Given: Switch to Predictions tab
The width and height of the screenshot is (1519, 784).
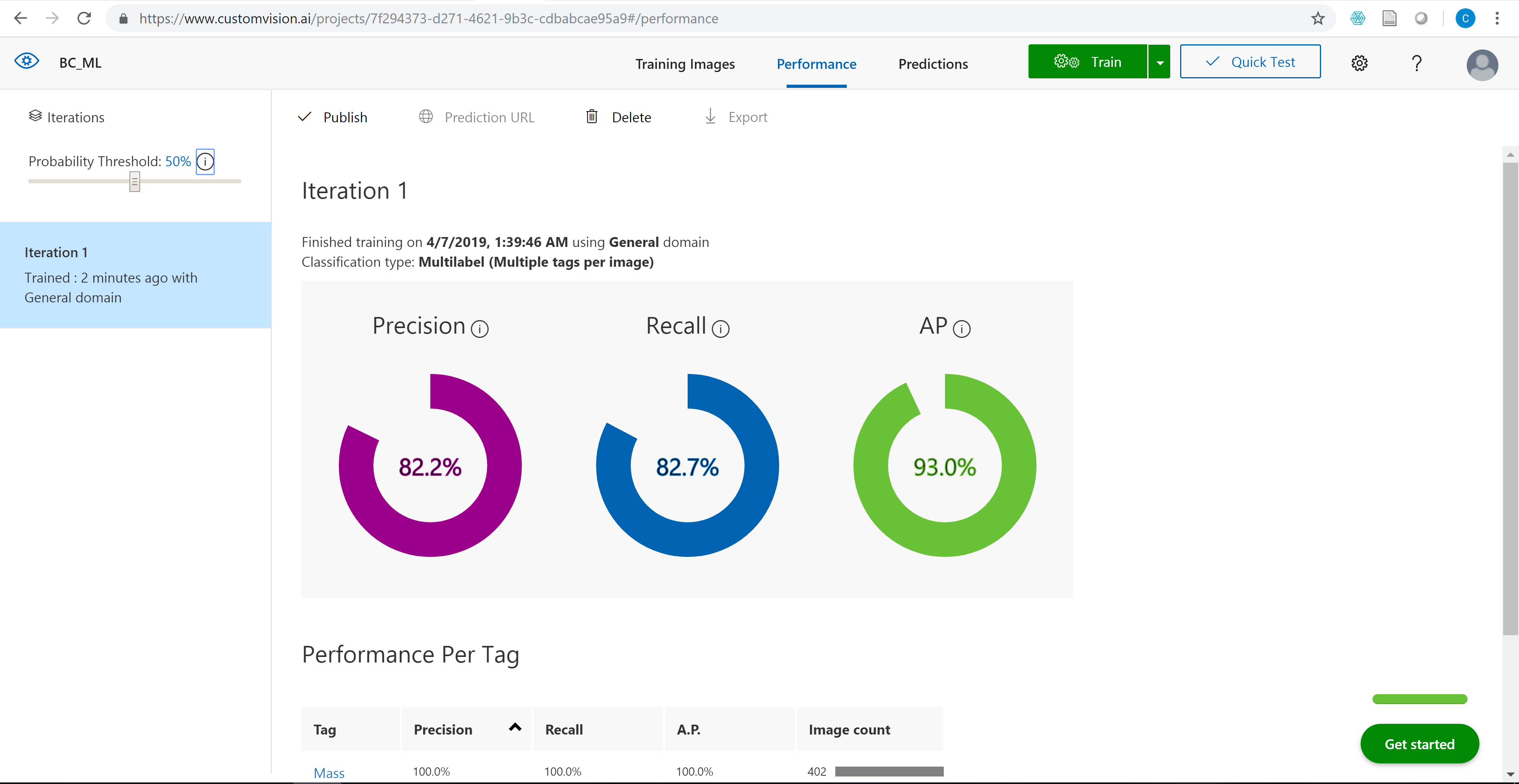Looking at the screenshot, I should click(x=933, y=64).
